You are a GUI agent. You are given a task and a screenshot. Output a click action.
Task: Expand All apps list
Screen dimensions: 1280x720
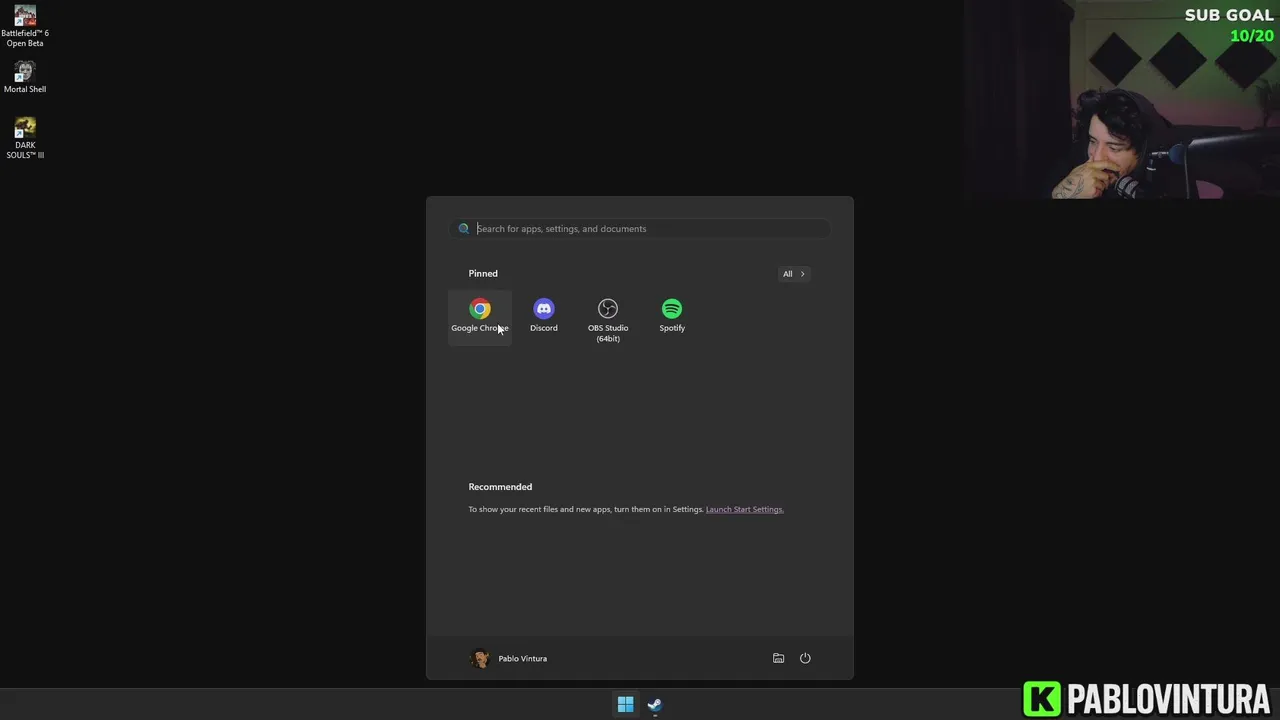point(794,274)
